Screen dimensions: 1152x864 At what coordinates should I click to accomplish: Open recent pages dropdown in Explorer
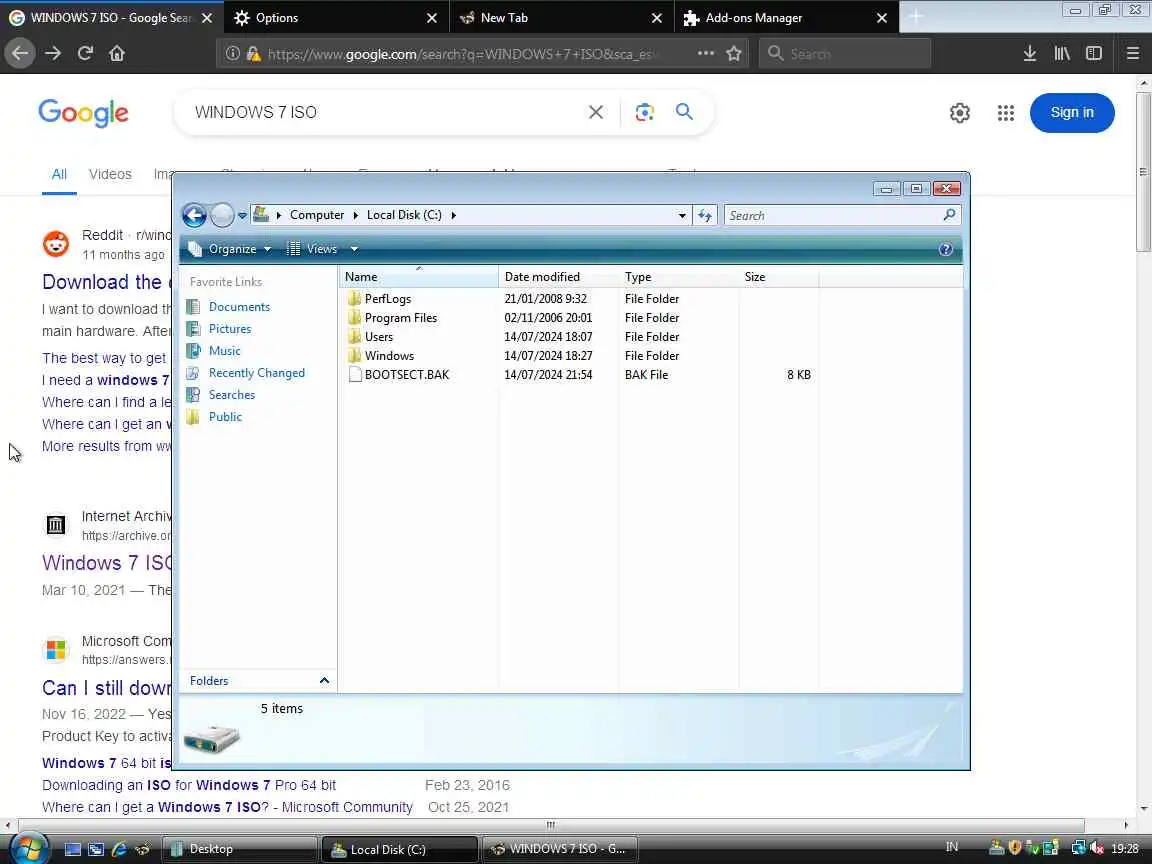pos(242,216)
